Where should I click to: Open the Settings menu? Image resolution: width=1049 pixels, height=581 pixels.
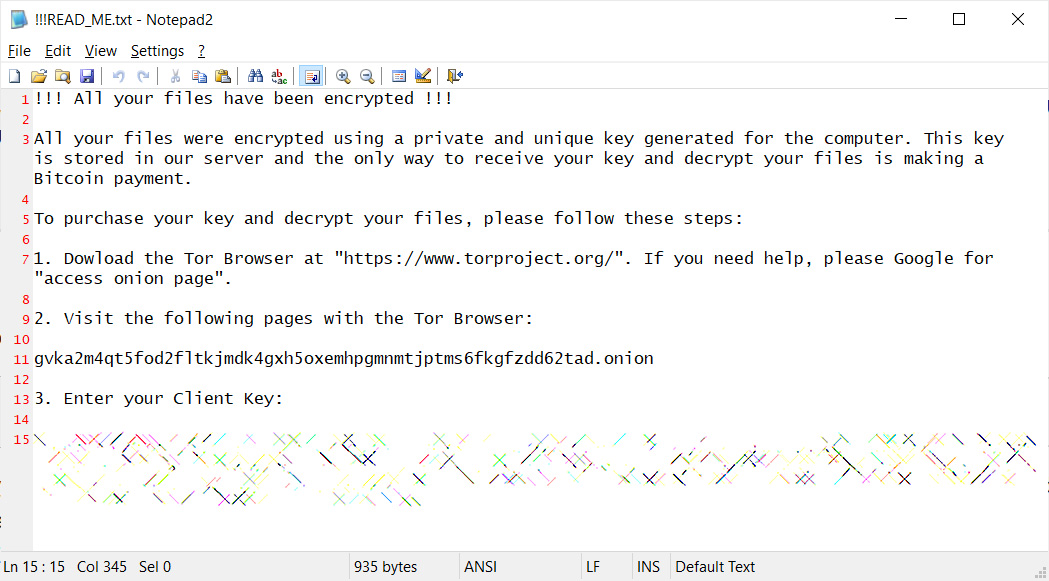(x=157, y=50)
